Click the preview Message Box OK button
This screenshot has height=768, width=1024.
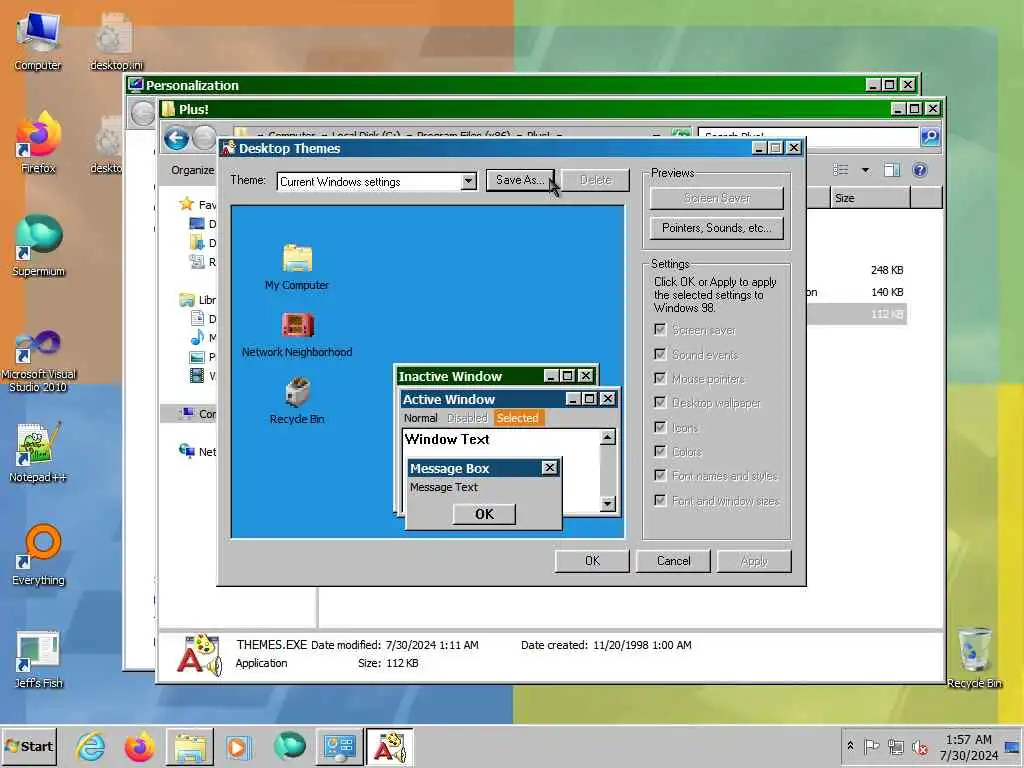pos(484,514)
